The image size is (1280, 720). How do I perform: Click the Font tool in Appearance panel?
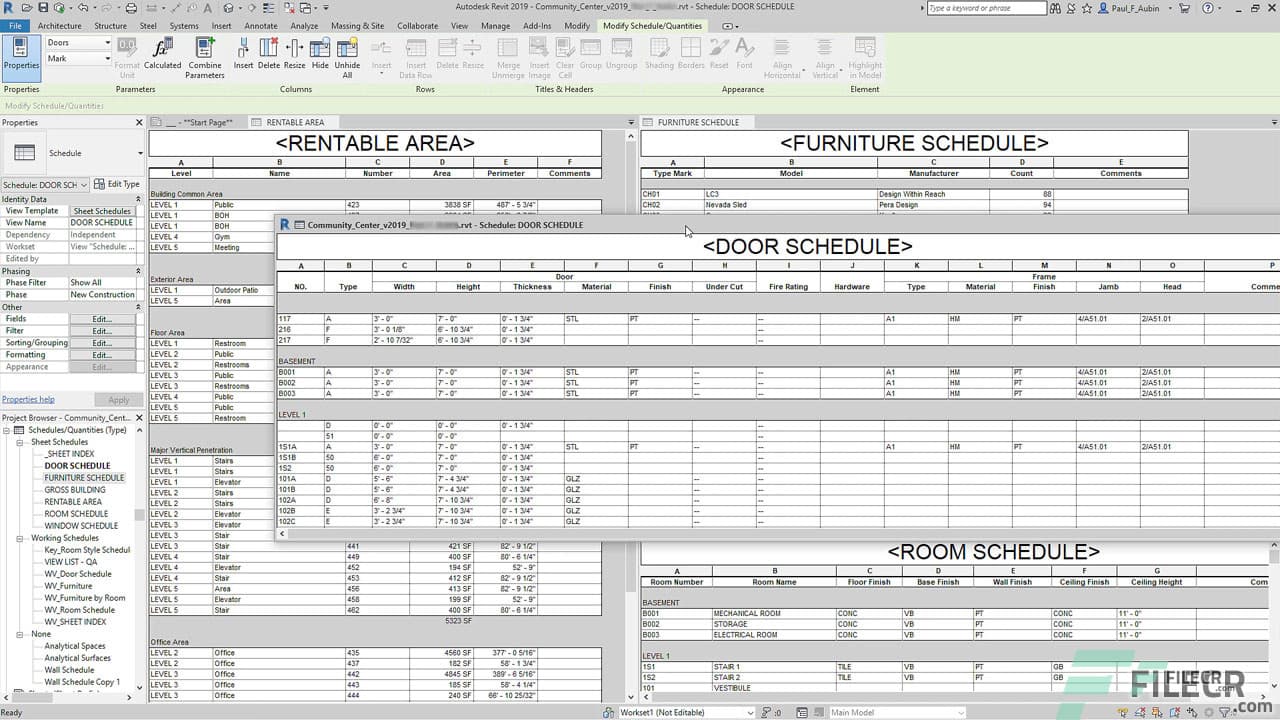click(x=746, y=55)
